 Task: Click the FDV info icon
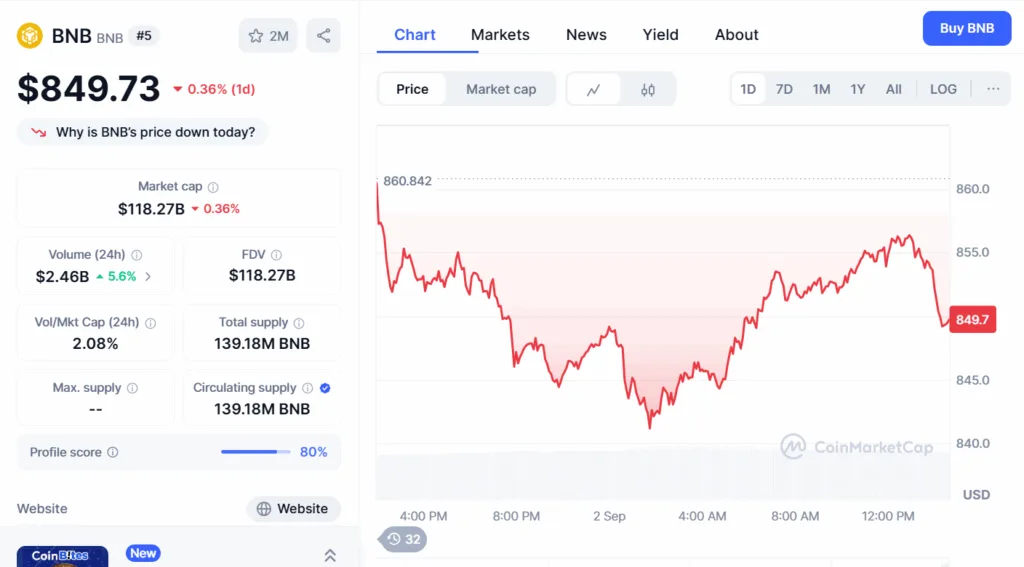(276, 255)
